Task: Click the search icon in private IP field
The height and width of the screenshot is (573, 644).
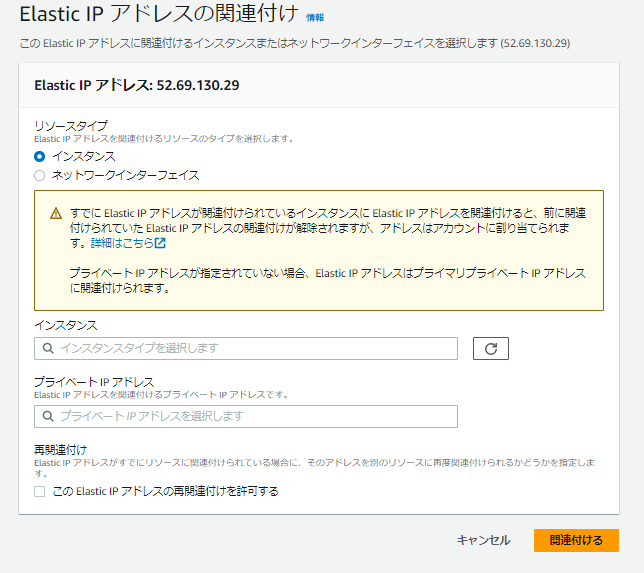Action: (48, 416)
